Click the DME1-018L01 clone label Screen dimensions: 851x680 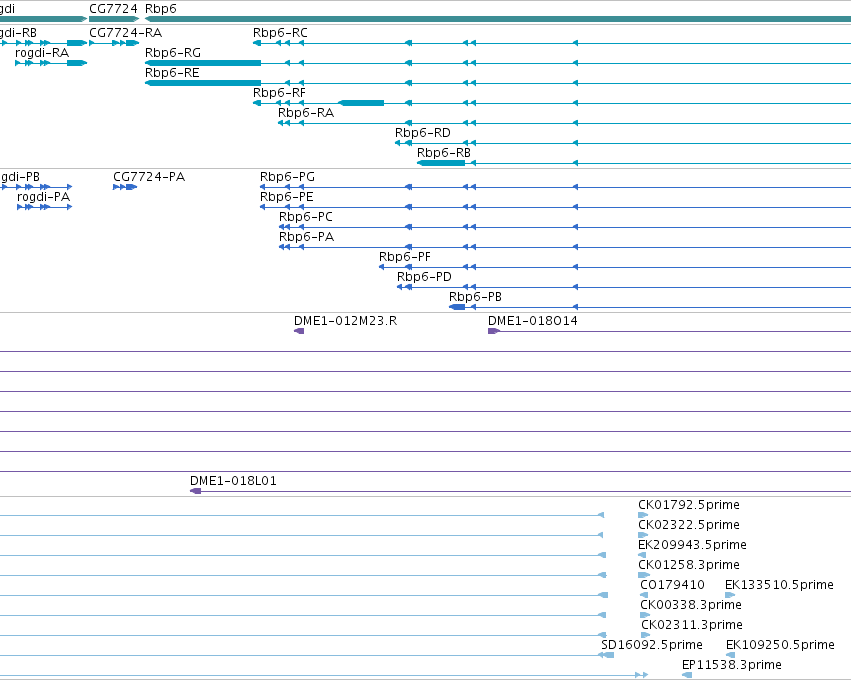233,481
